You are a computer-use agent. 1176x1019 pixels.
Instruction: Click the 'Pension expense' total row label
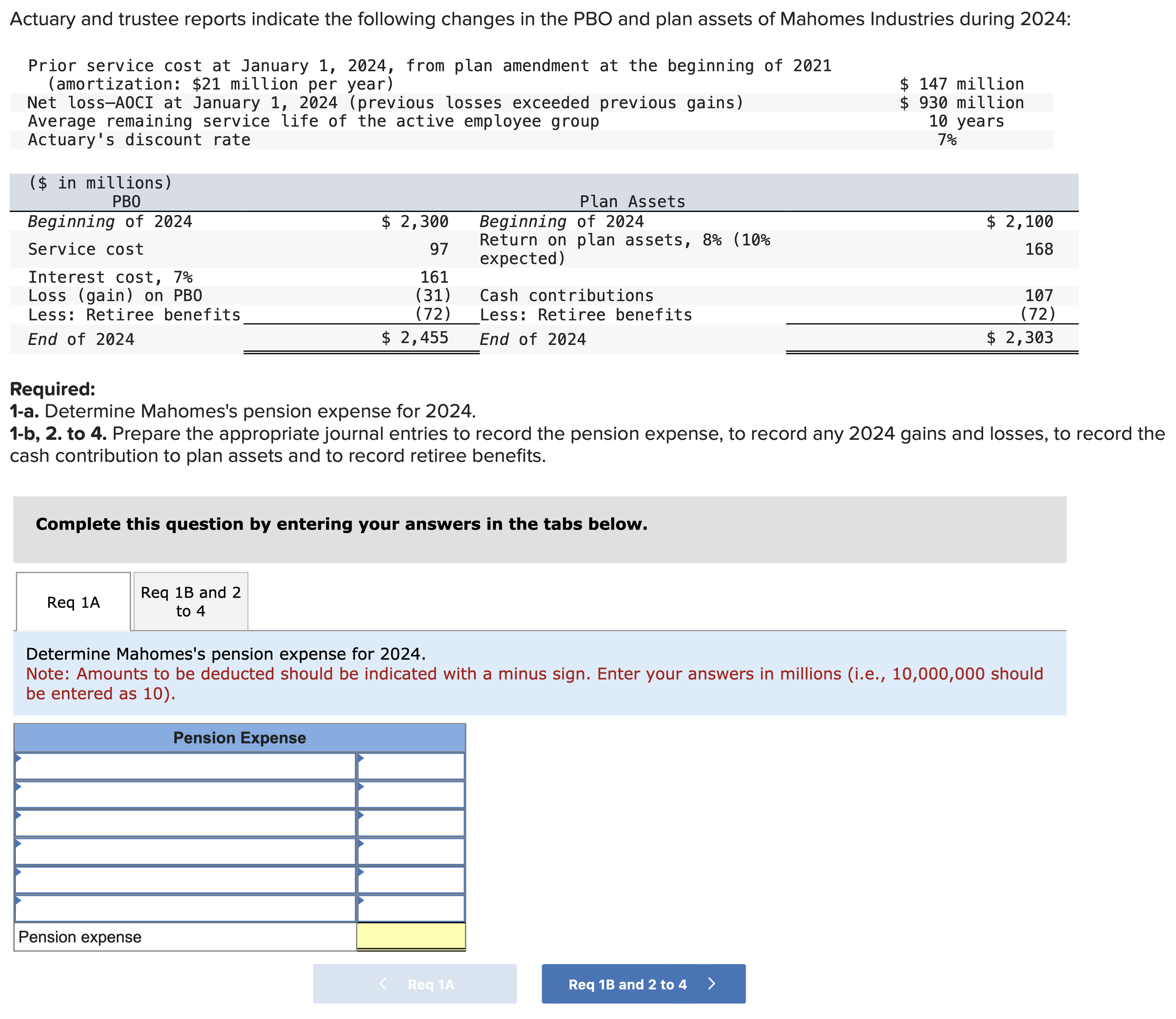click(80, 937)
